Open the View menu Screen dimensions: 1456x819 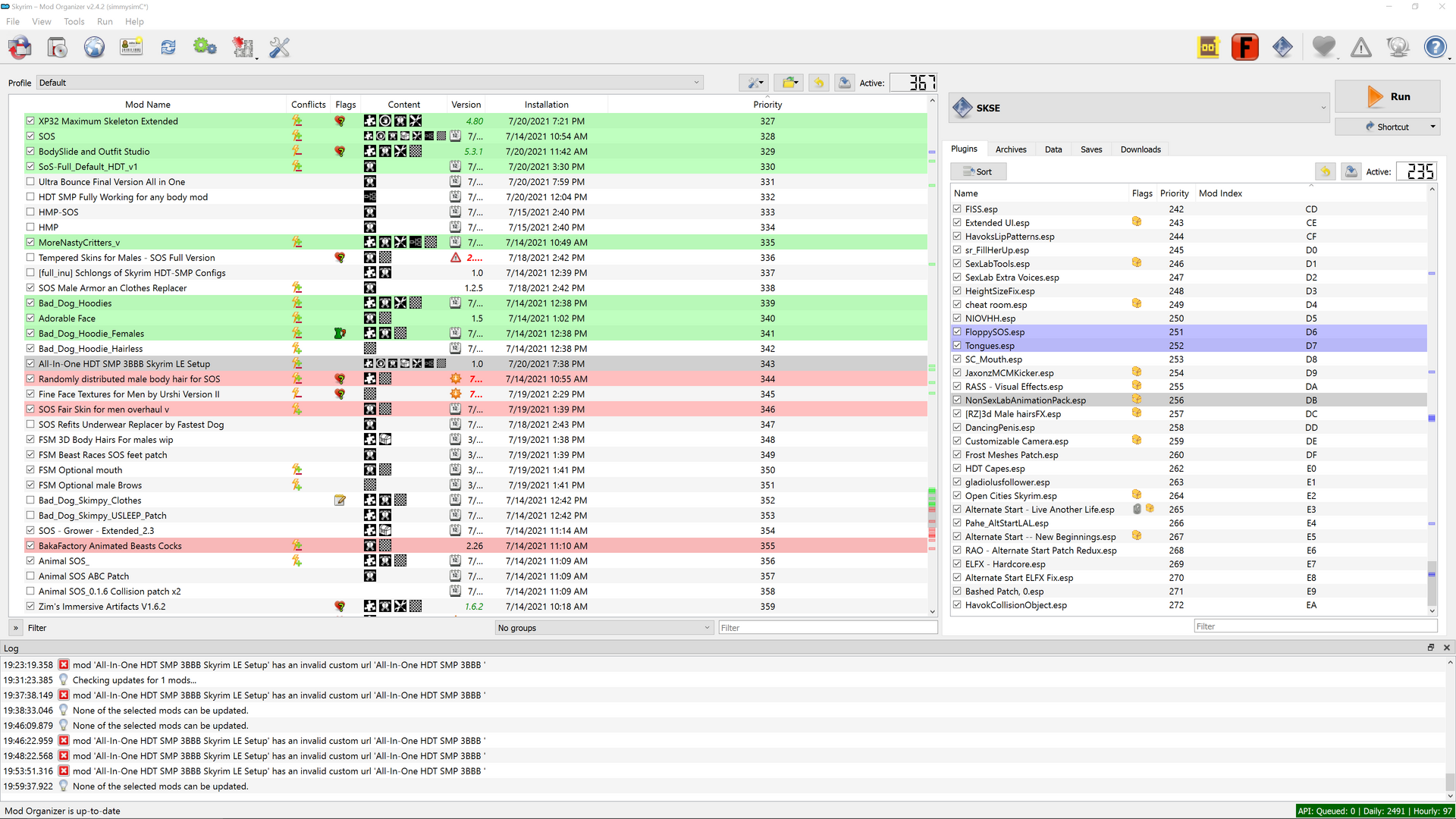tap(42, 21)
